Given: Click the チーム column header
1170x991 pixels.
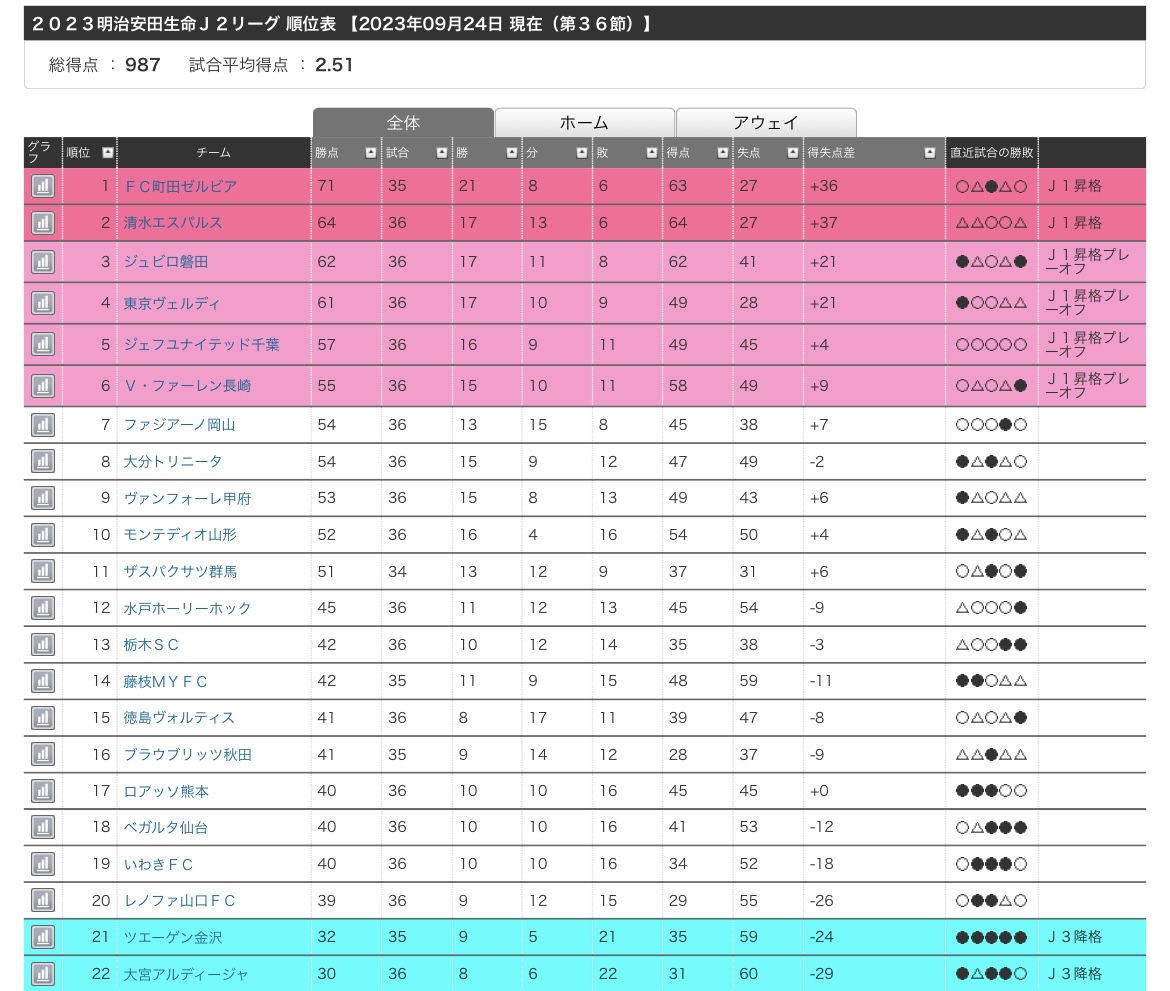Looking at the screenshot, I should point(213,153).
